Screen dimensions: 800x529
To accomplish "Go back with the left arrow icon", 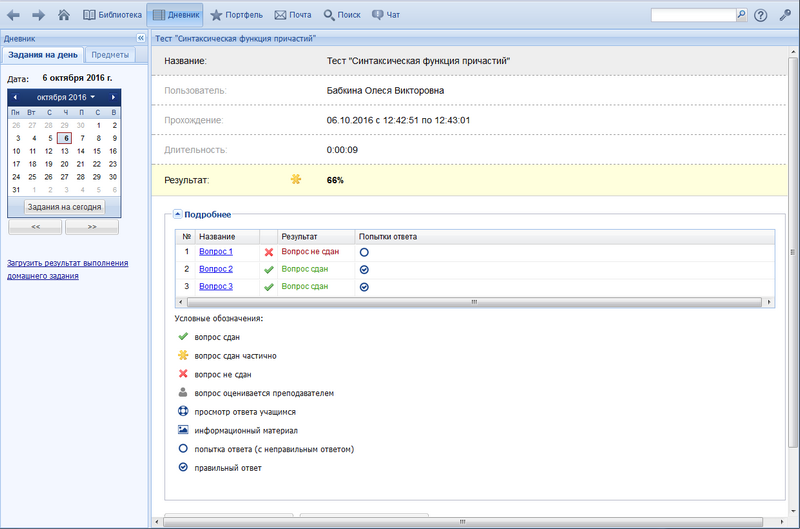I will (14, 15).
